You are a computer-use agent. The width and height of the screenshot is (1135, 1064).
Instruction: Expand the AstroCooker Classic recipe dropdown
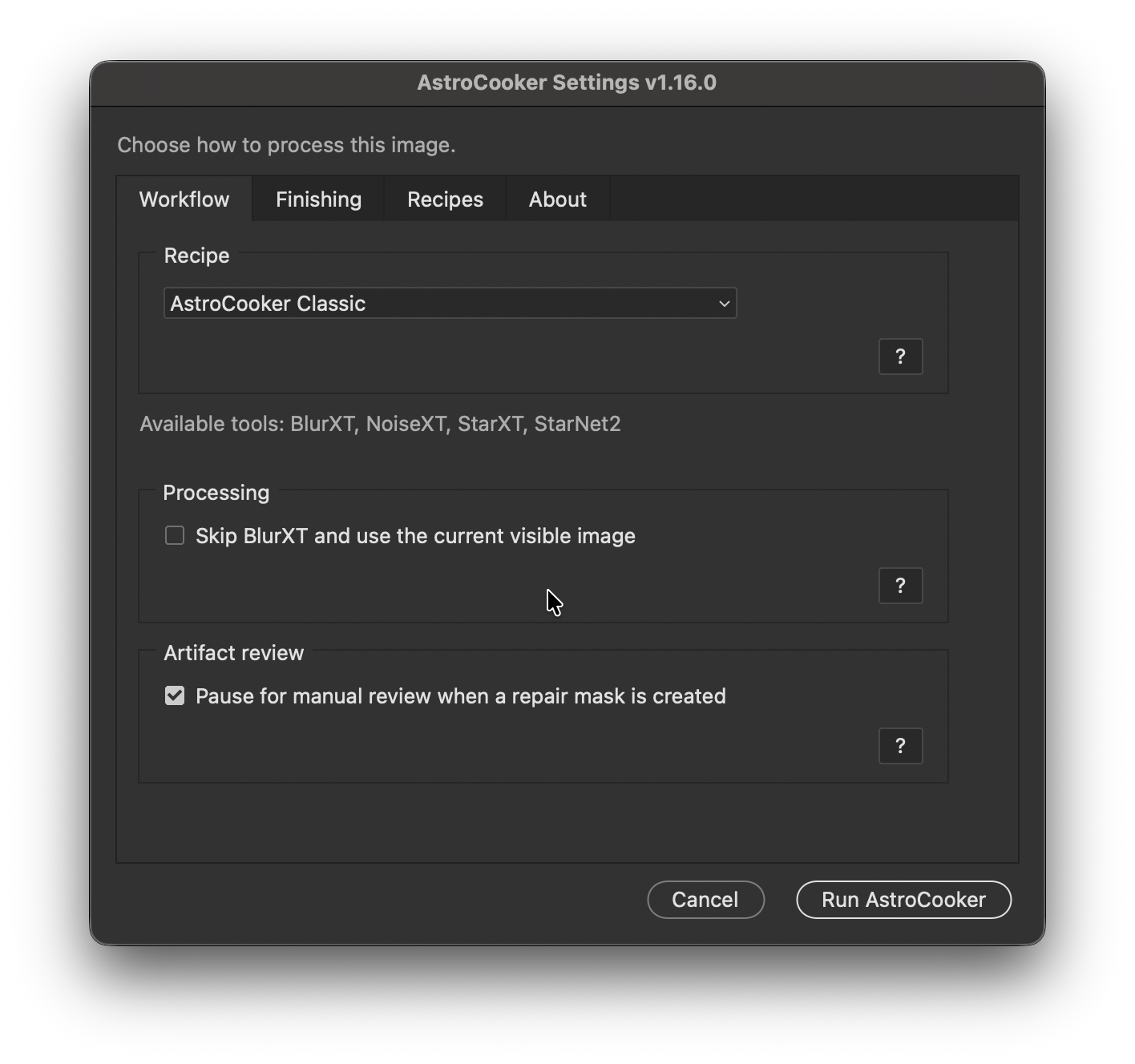pyautogui.click(x=450, y=304)
